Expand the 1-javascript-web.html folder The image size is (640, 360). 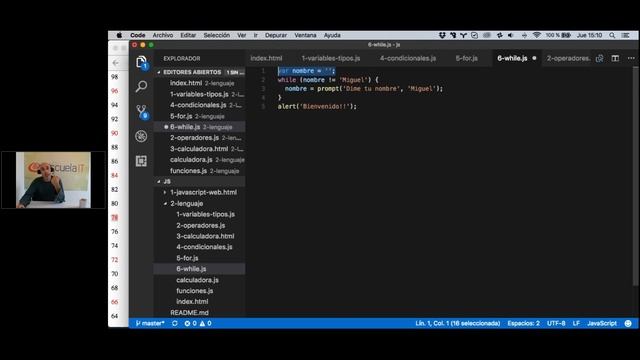coord(165,192)
